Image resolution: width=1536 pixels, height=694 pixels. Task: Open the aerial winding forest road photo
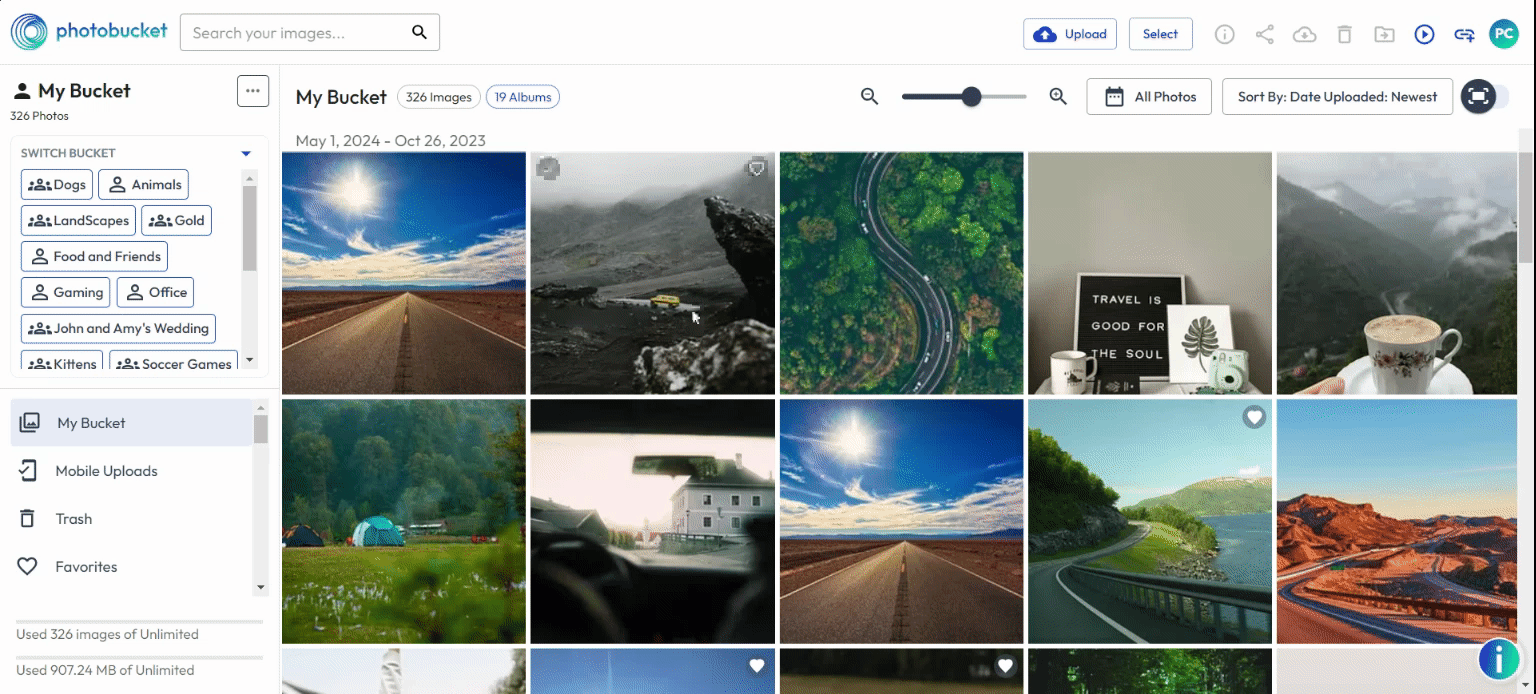coord(902,273)
